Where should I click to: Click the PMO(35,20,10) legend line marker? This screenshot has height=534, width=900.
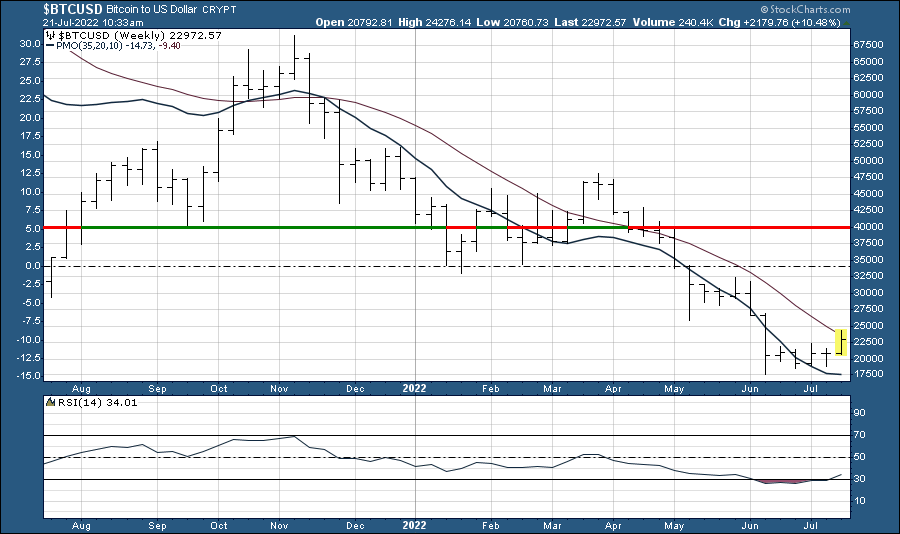click(x=51, y=47)
